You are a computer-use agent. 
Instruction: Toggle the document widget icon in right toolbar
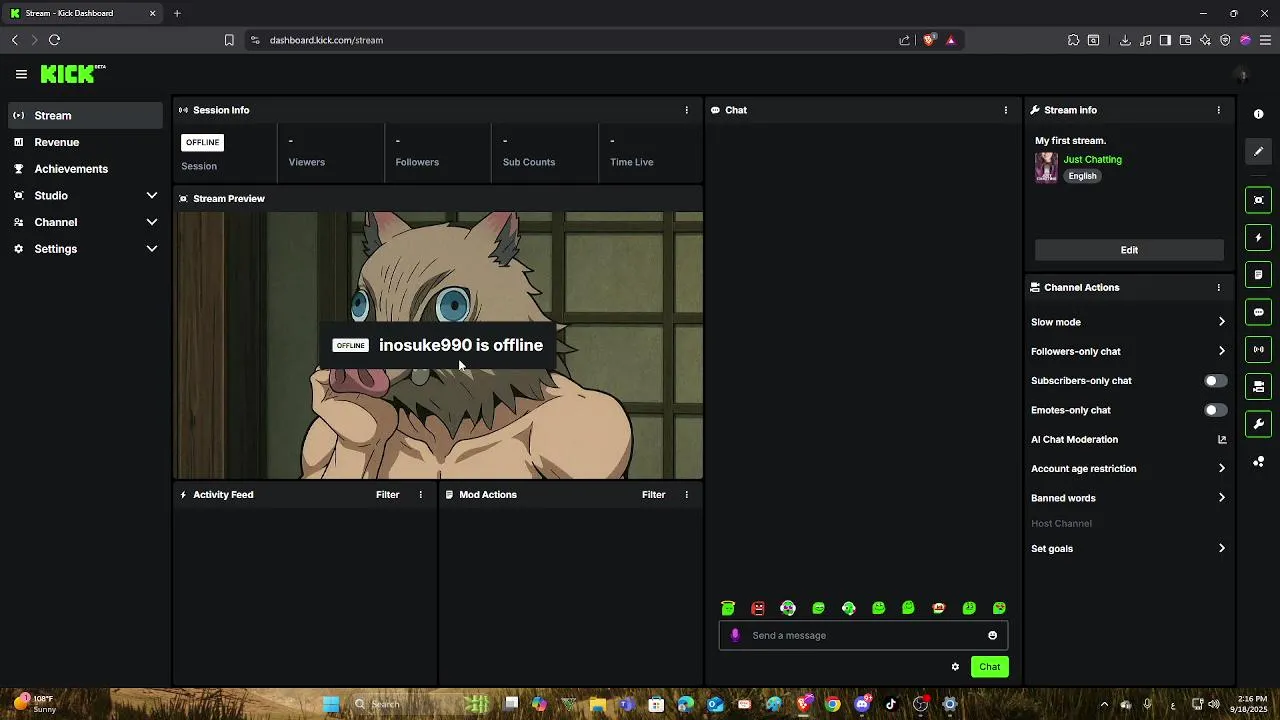click(x=1258, y=274)
